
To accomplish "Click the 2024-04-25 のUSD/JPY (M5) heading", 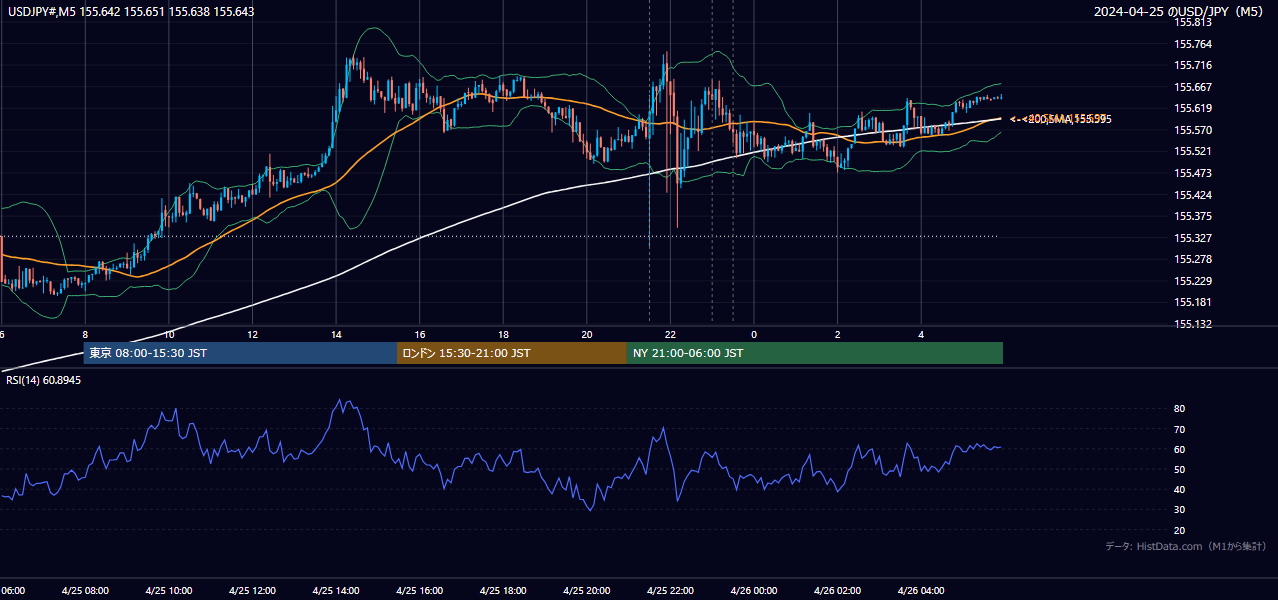I will click(1180, 12).
